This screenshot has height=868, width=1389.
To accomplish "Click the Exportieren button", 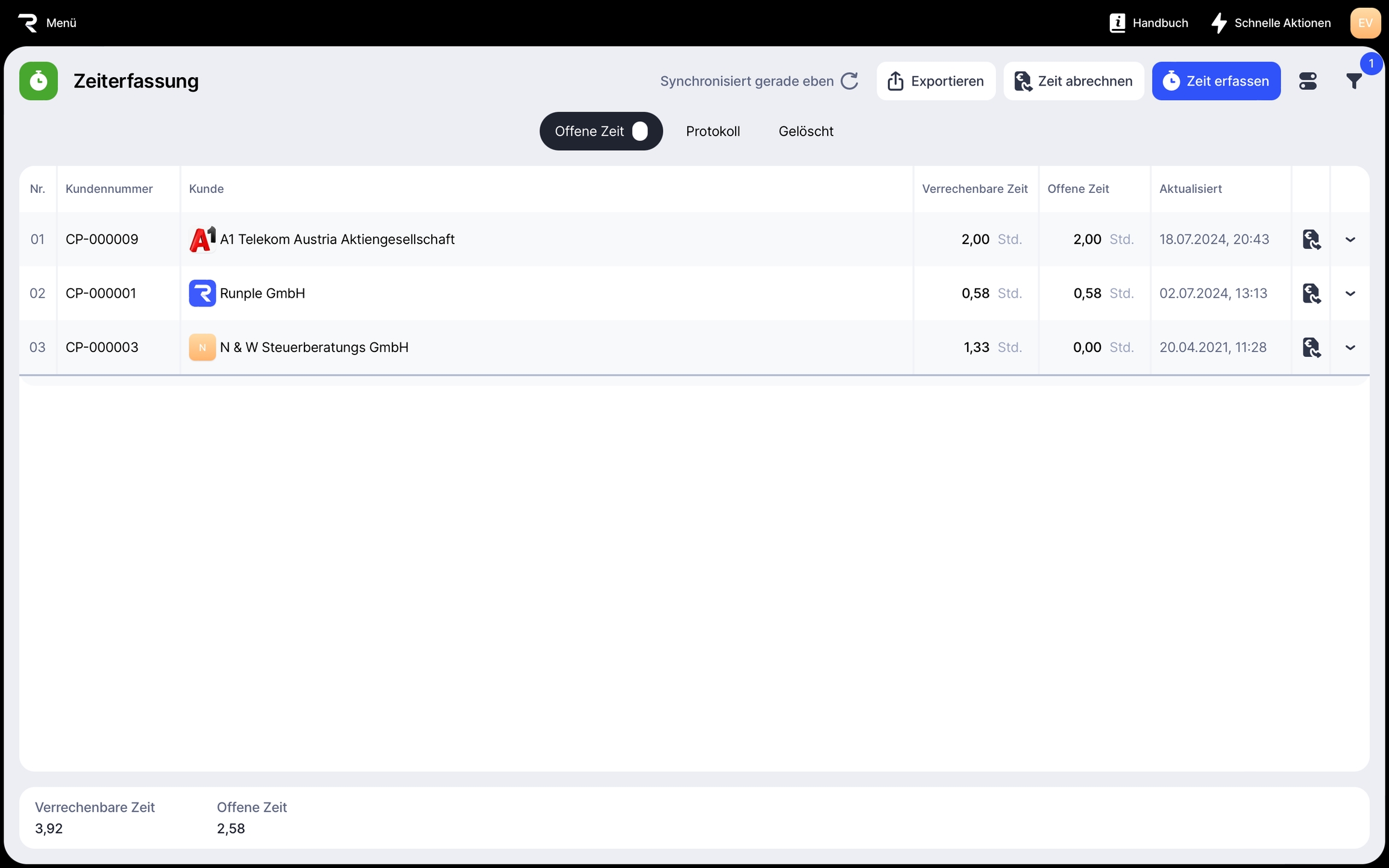I will tap(936, 81).
